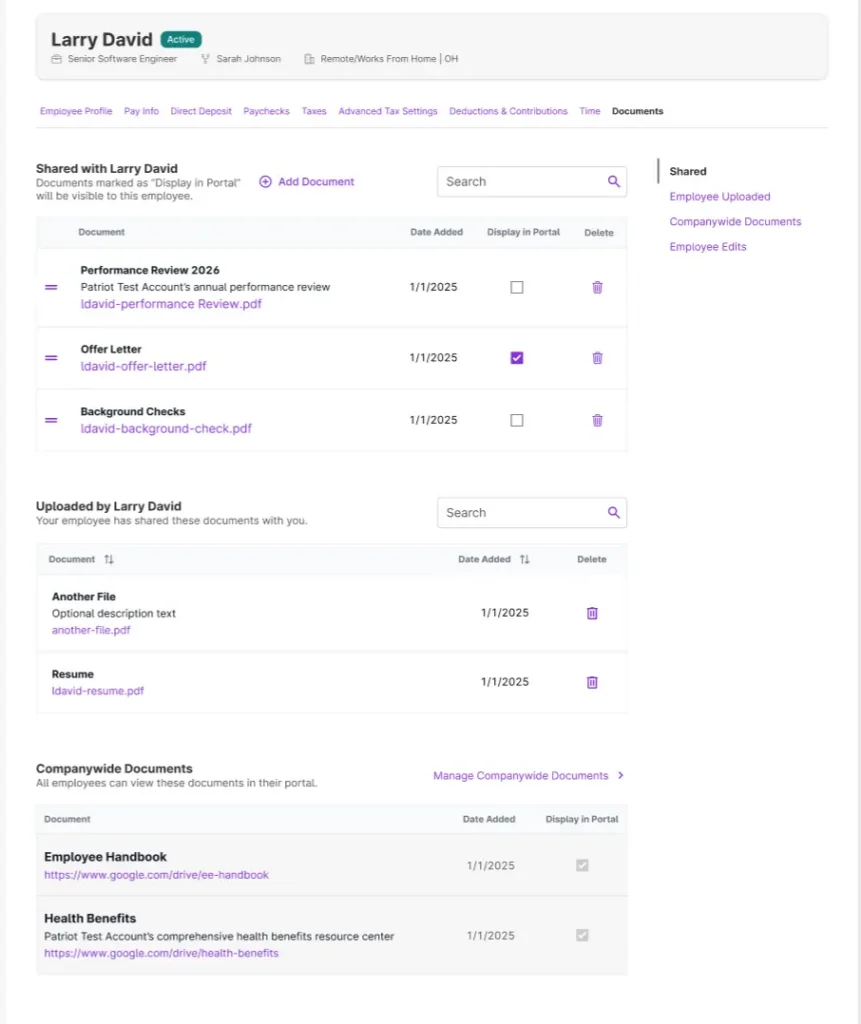
Task: Sort uploaded documents by Document name
Action: click(x=109, y=560)
